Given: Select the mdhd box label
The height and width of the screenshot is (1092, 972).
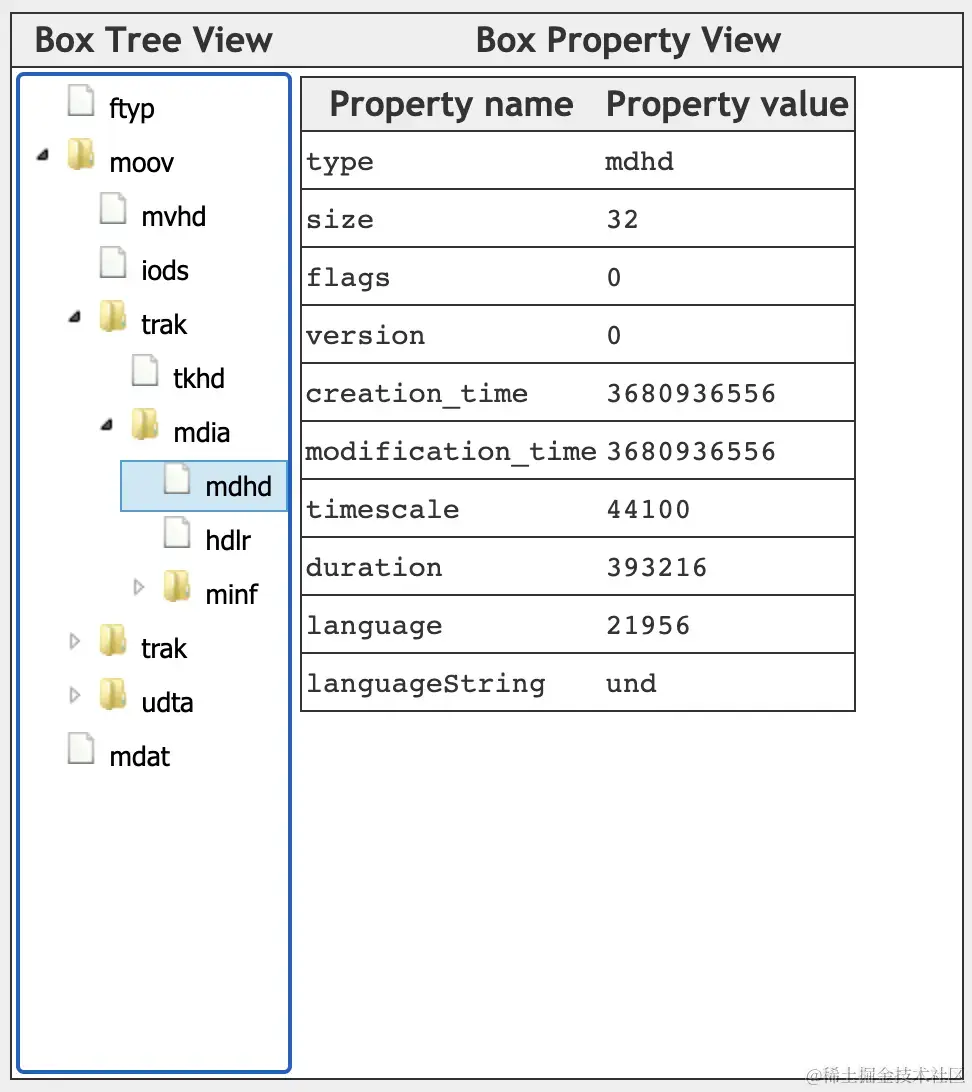Looking at the screenshot, I should point(238,486).
